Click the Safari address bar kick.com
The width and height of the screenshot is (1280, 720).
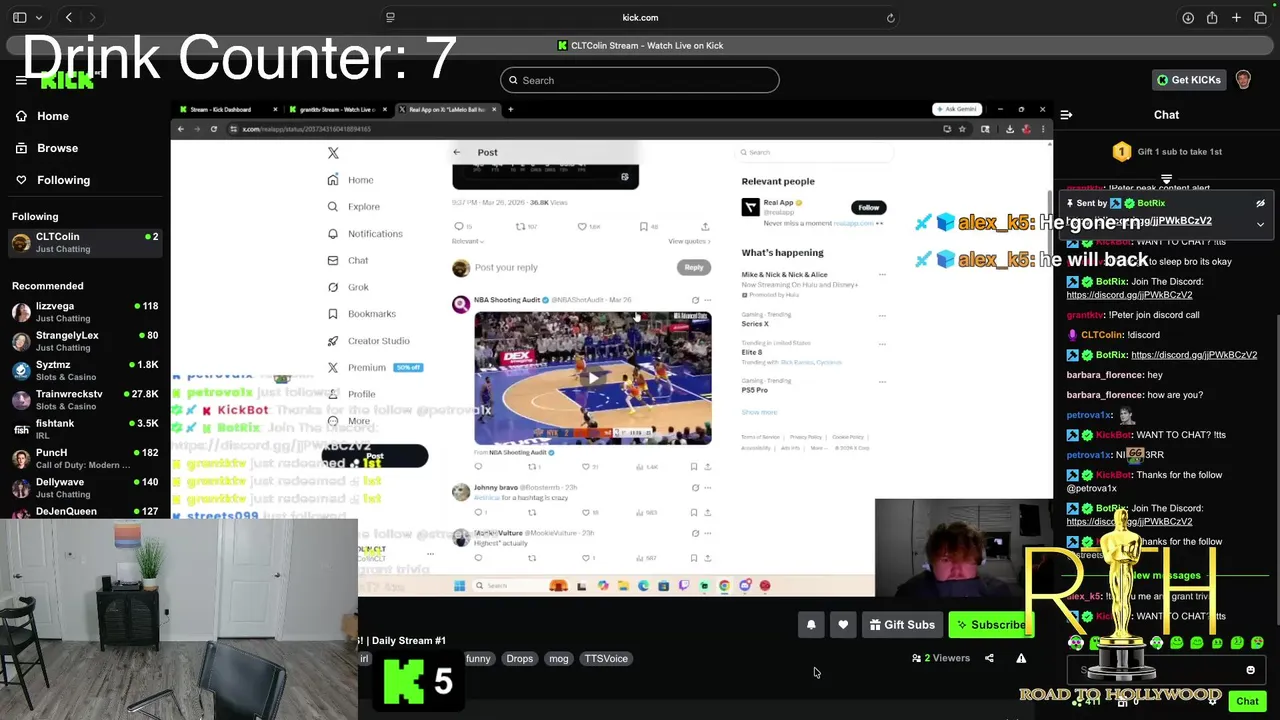[640, 17]
